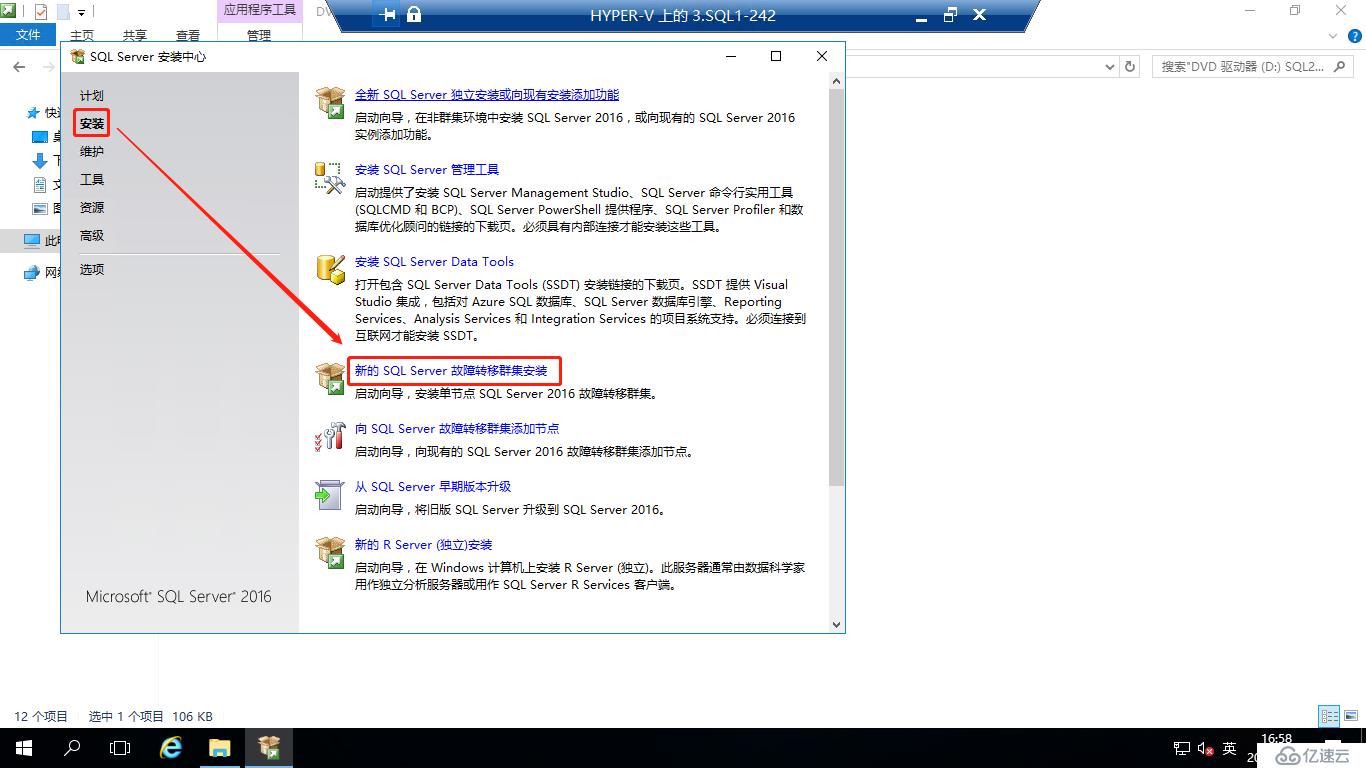This screenshot has width=1366, height=768.
Task: Select 选项 in the setup sidebar
Action: point(92,270)
